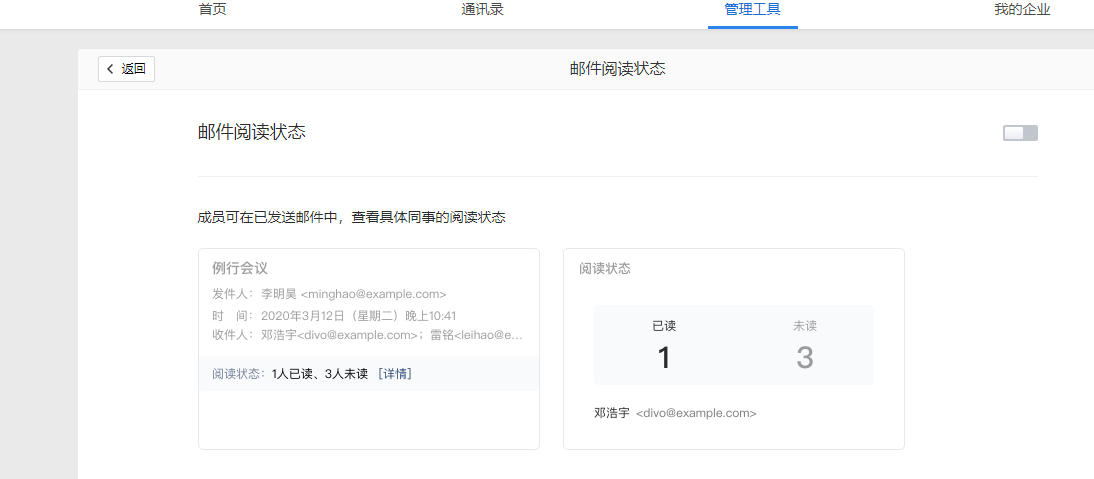Click the 阅读状态 panel header
The height and width of the screenshot is (479, 1094).
[605, 269]
